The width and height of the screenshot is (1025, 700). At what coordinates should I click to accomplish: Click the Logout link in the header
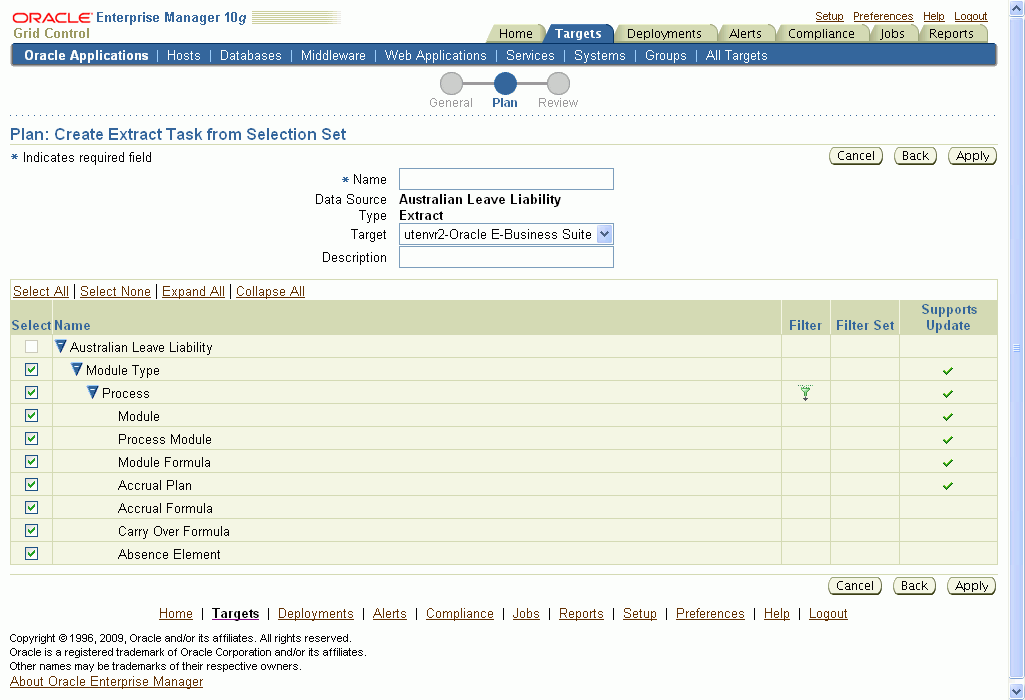(970, 16)
